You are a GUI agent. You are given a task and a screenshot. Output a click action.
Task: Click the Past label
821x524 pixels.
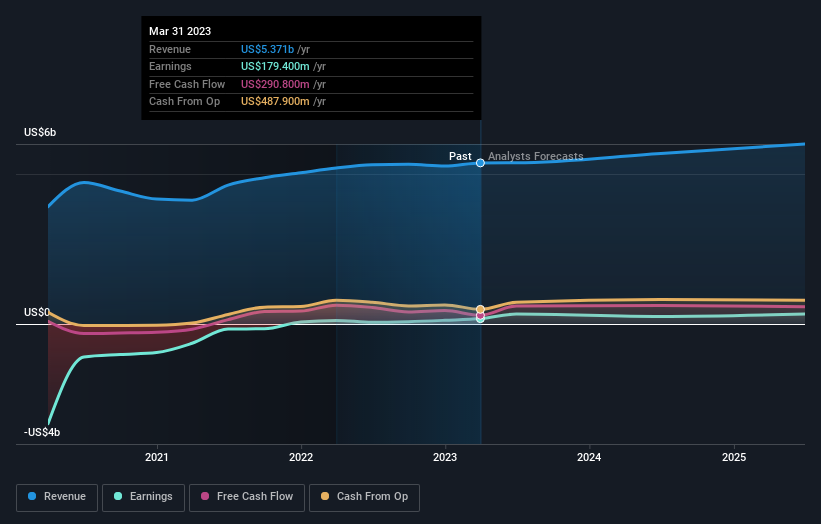tap(460, 156)
